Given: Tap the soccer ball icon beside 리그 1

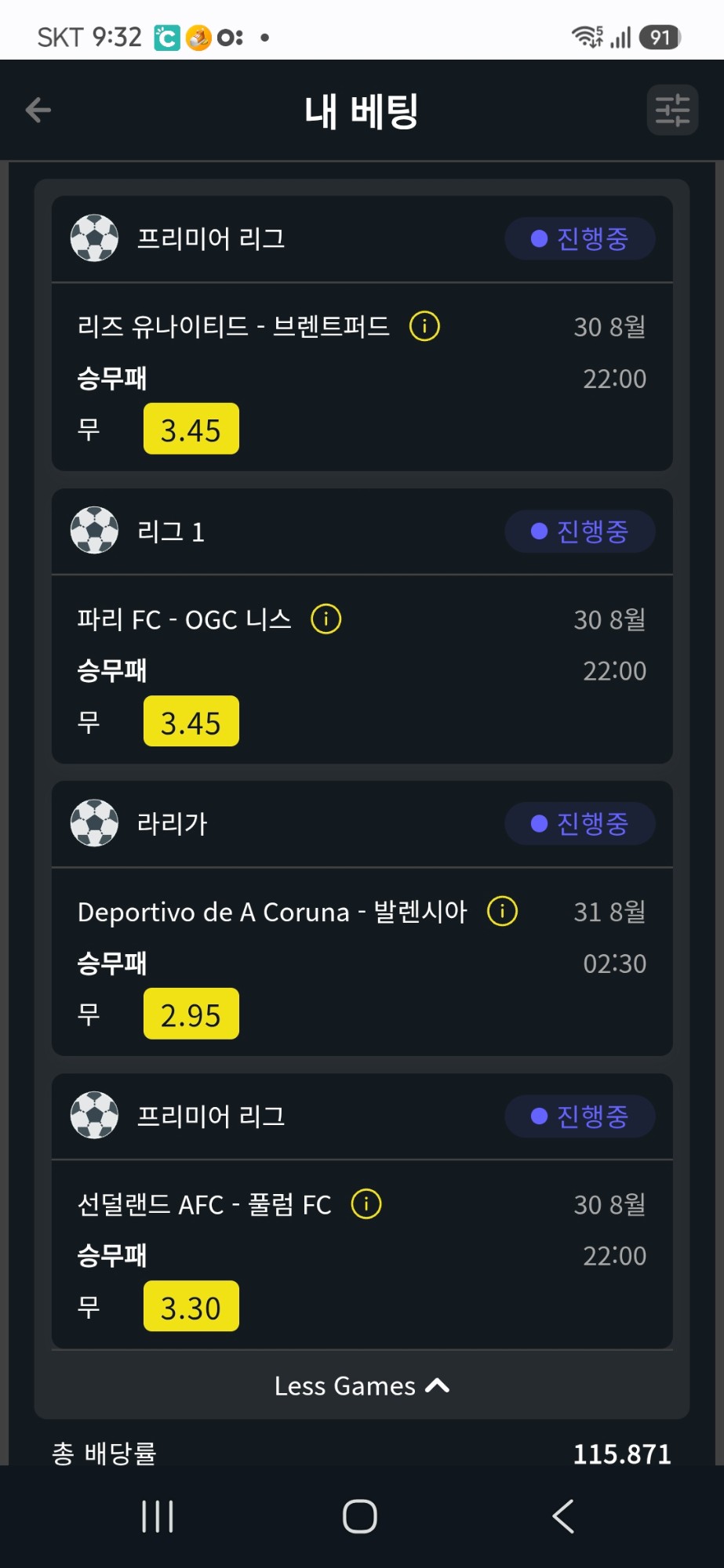Looking at the screenshot, I should pyautogui.click(x=94, y=531).
